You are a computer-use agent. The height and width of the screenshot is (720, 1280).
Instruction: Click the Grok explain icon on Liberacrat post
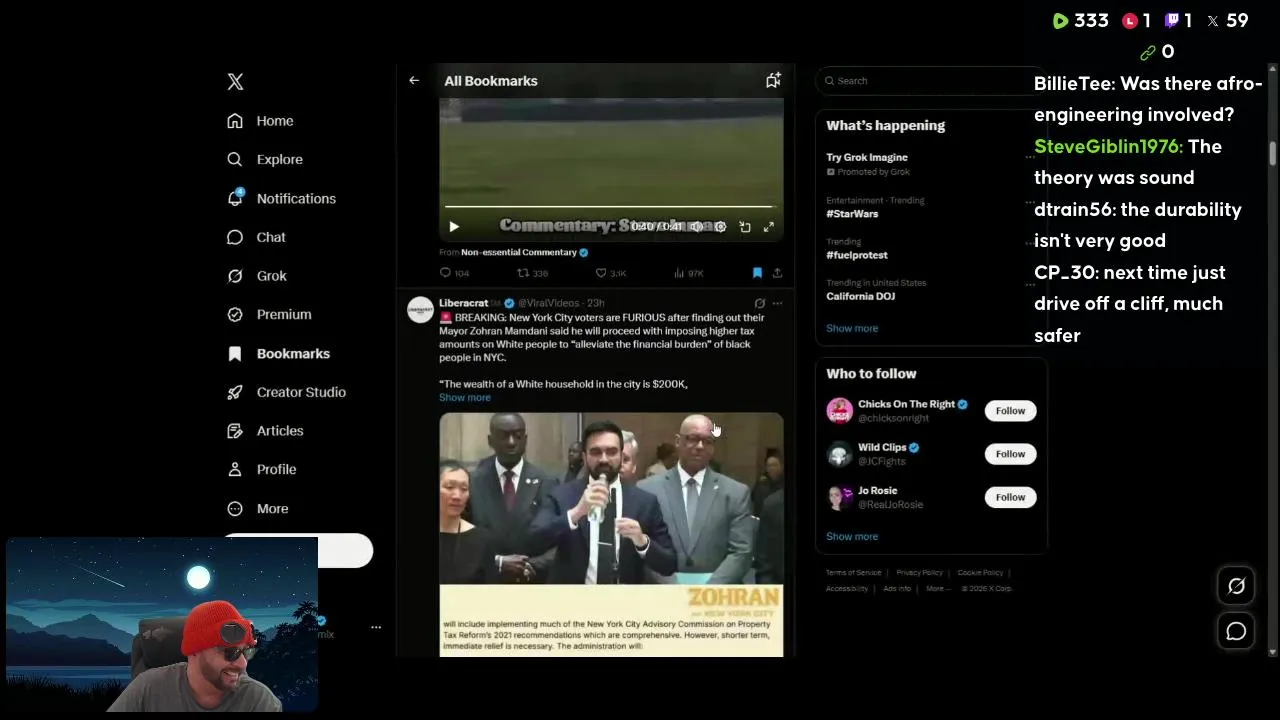(760, 303)
